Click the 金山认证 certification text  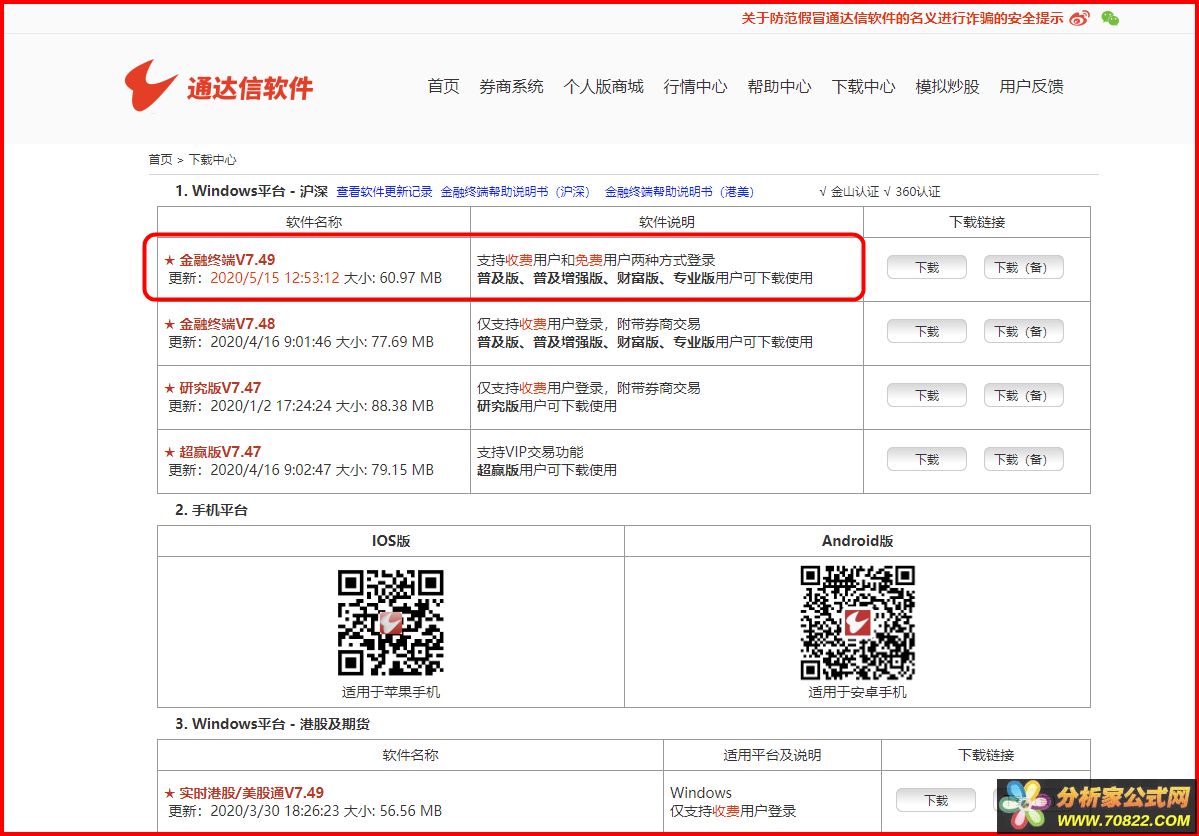(855, 192)
